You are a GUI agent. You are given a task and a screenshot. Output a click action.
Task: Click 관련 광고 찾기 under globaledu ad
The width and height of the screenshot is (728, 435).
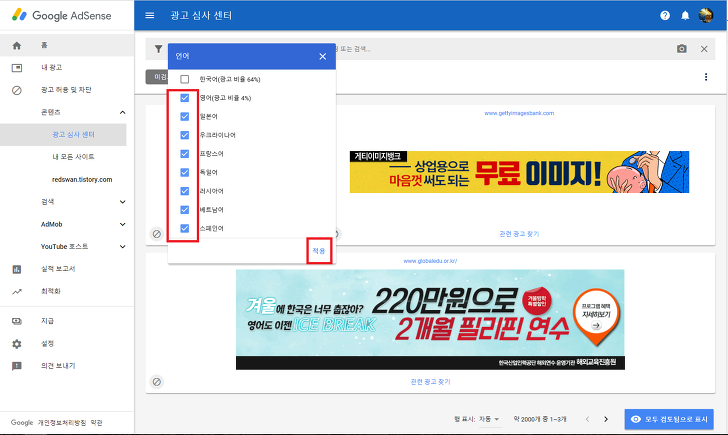(430, 382)
